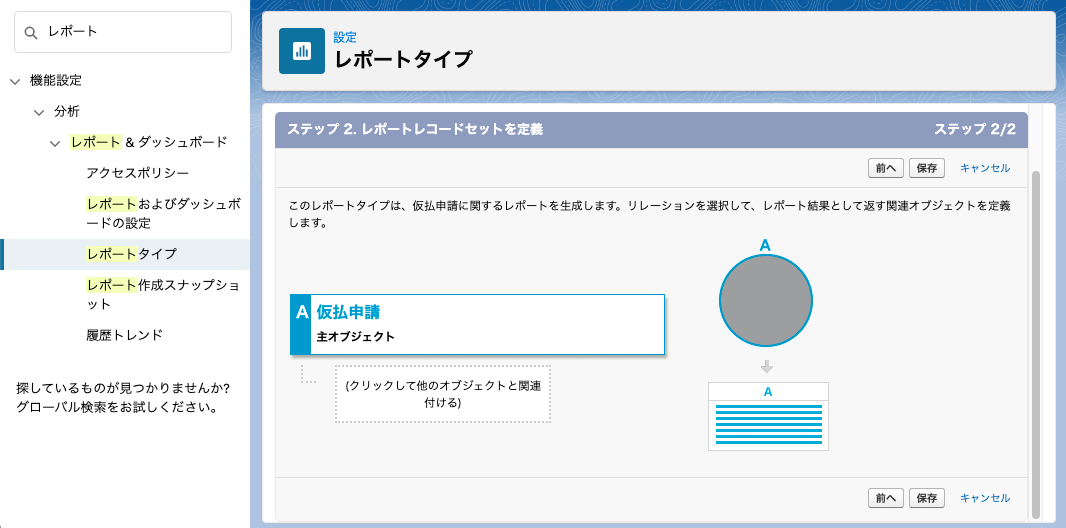Viewport: 1066px width, 528px height.
Task: Open 履歴トレンド in sidebar
Action: [125, 335]
